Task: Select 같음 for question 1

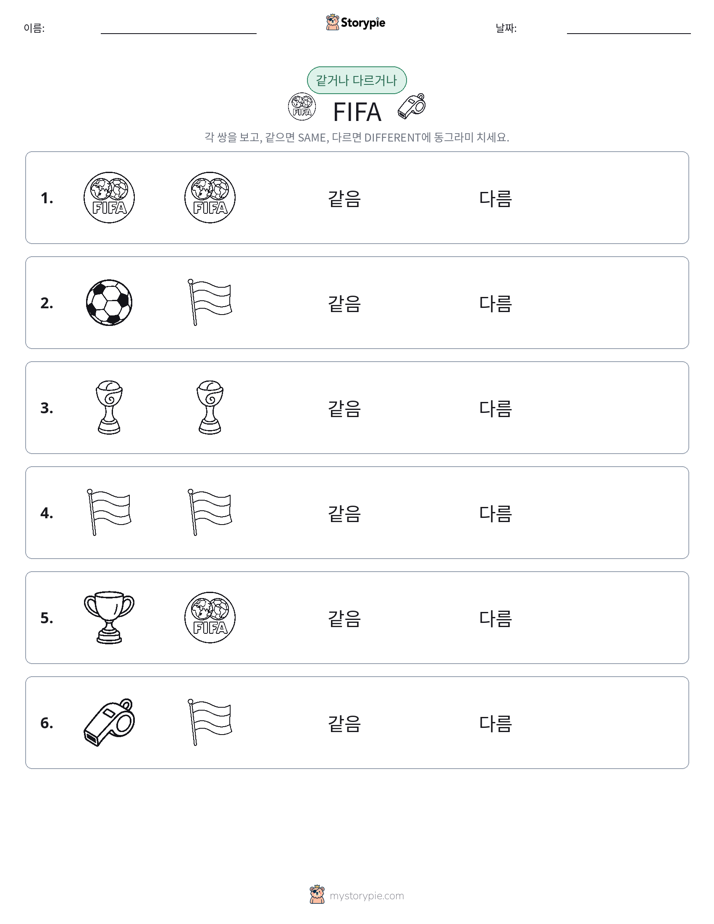Action: point(344,198)
